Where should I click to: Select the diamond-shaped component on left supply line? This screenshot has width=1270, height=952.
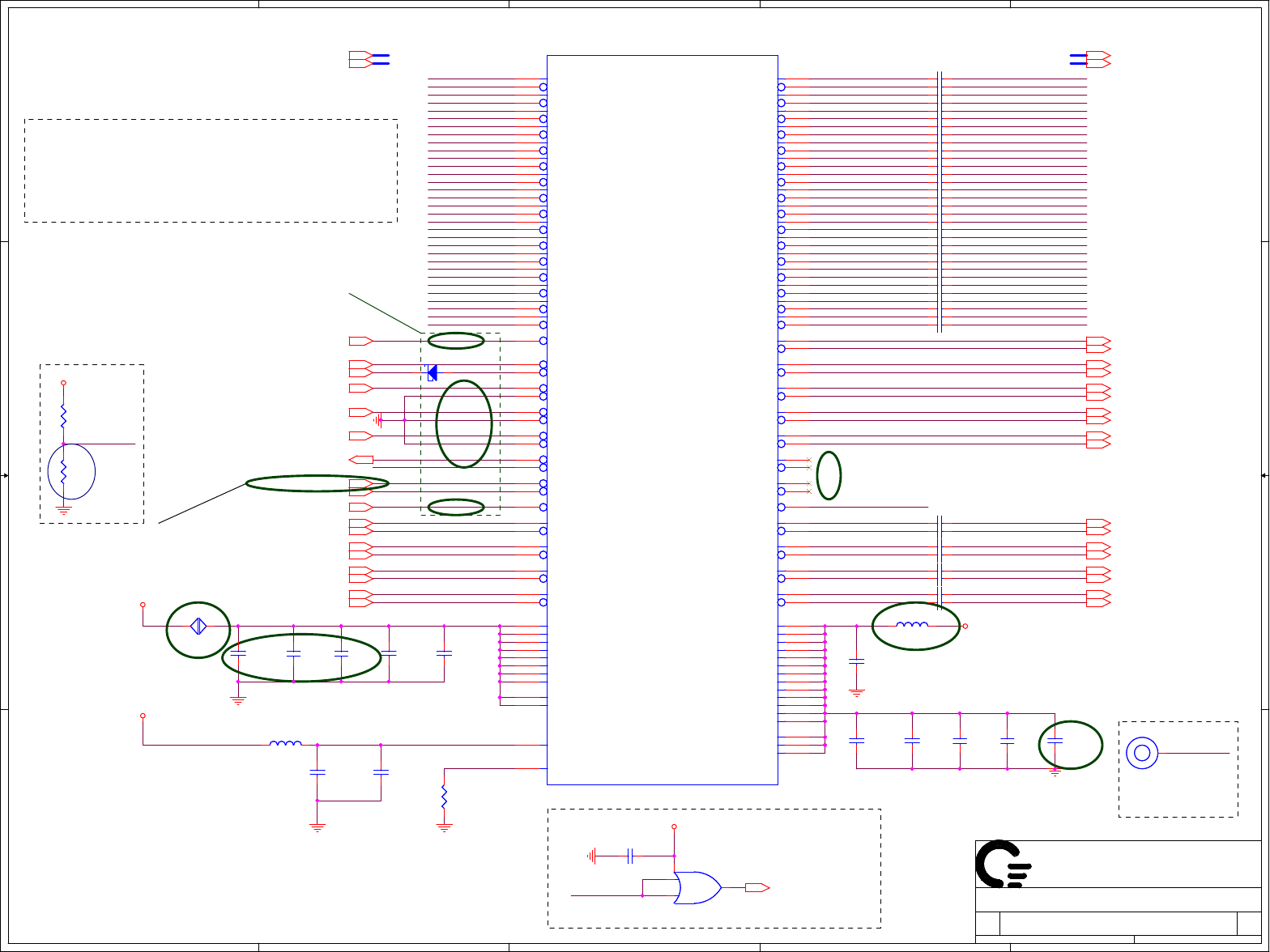(198, 626)
